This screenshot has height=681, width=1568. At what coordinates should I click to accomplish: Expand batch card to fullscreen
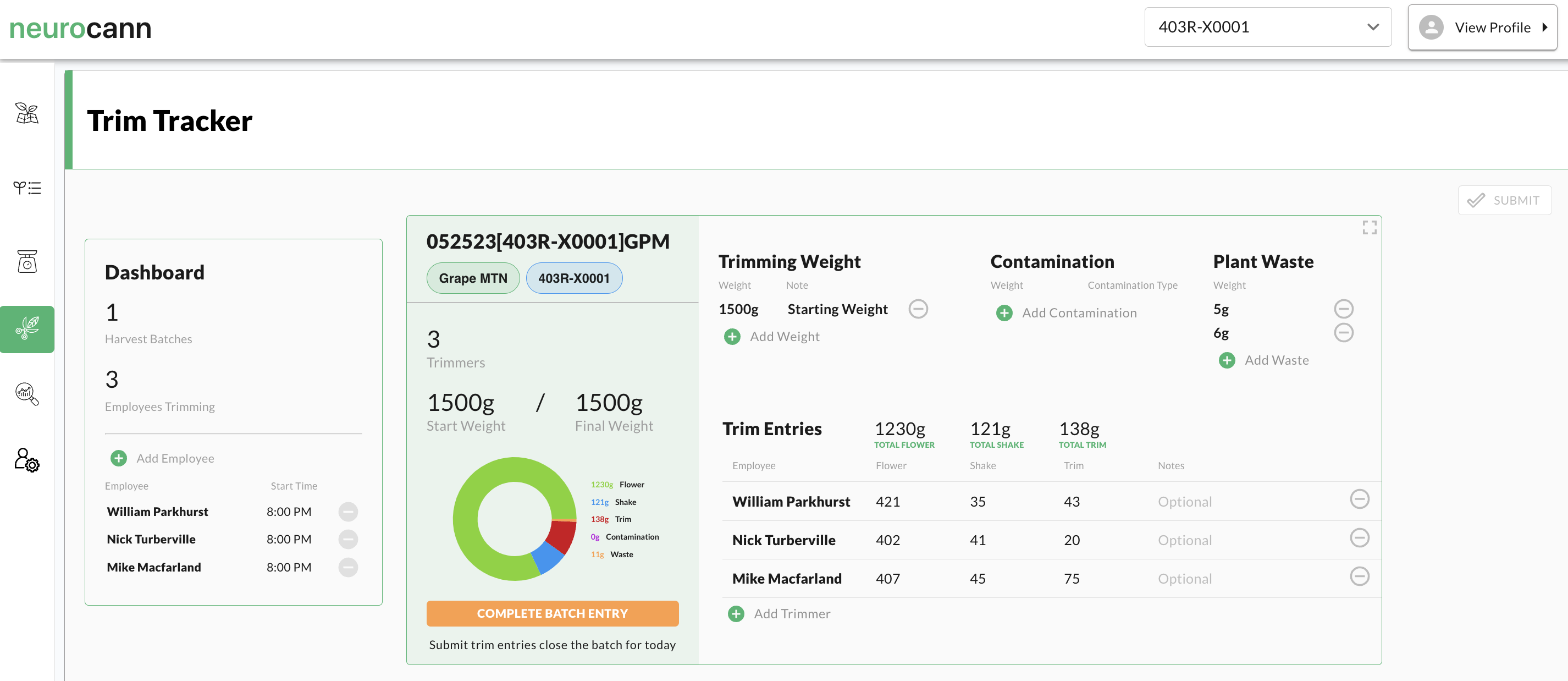pyautogui.click(x=1369, y=228)
